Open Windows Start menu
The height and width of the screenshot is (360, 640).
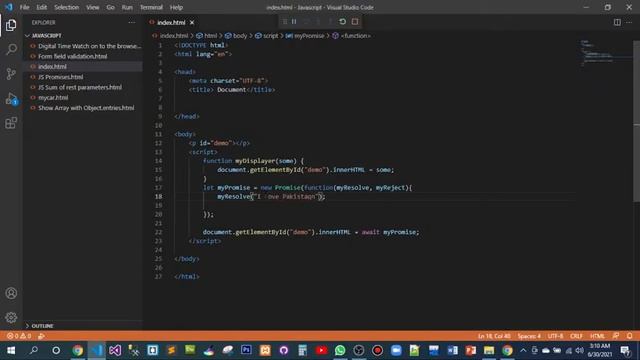11,351
